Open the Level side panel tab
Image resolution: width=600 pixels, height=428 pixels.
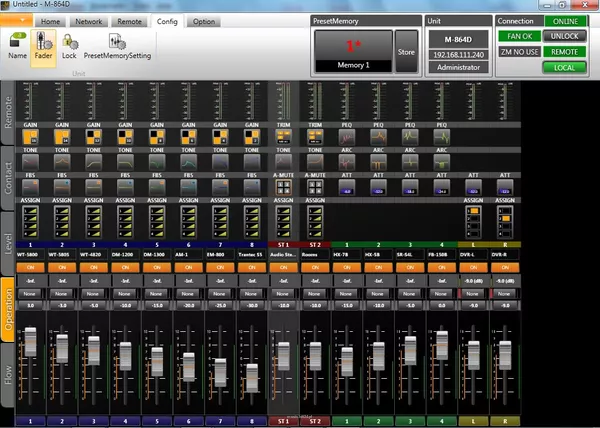(8, 244)
